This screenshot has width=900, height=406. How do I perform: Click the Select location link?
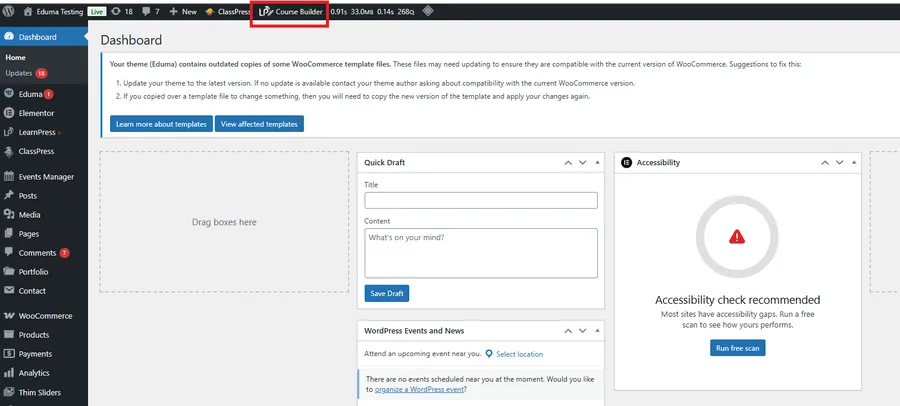519,354
